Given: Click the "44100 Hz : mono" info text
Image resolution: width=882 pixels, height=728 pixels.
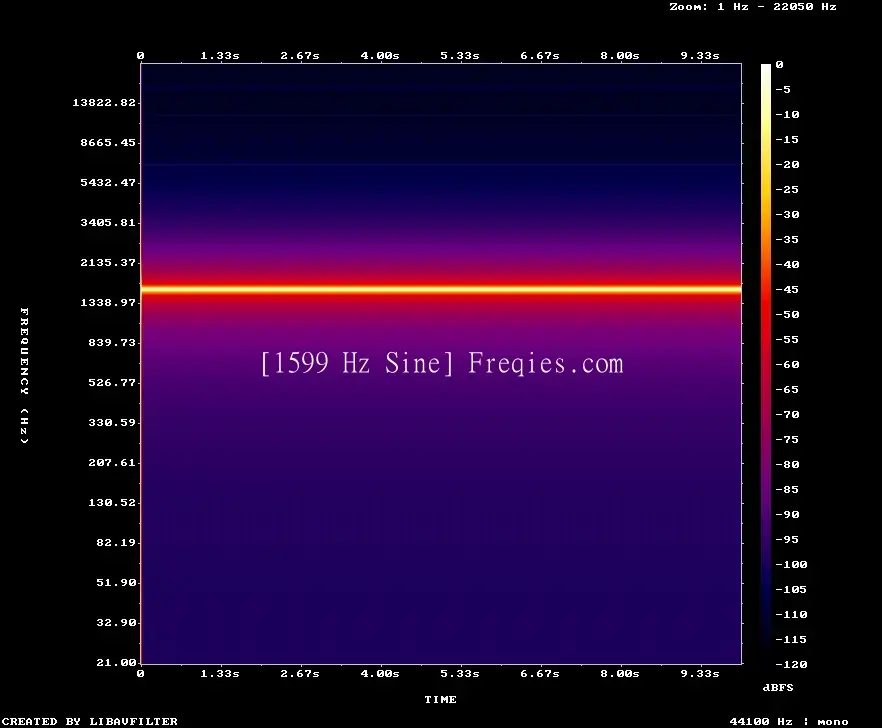Looking at the screenshot, I should [789, 721].
